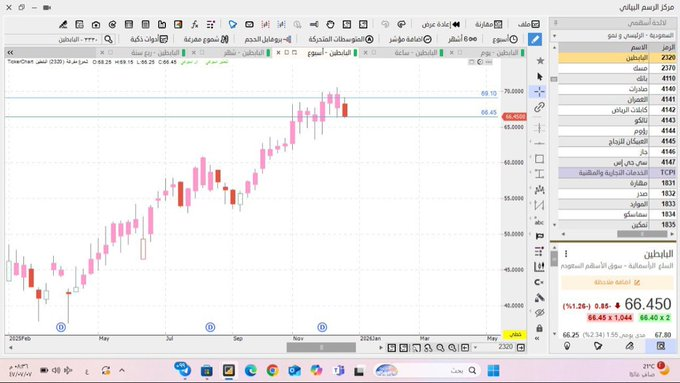Image resolution: width=680 pixels, height=383 pixels.
Task: Select watchlist row 2370 مسك
Action: (617, 68)
